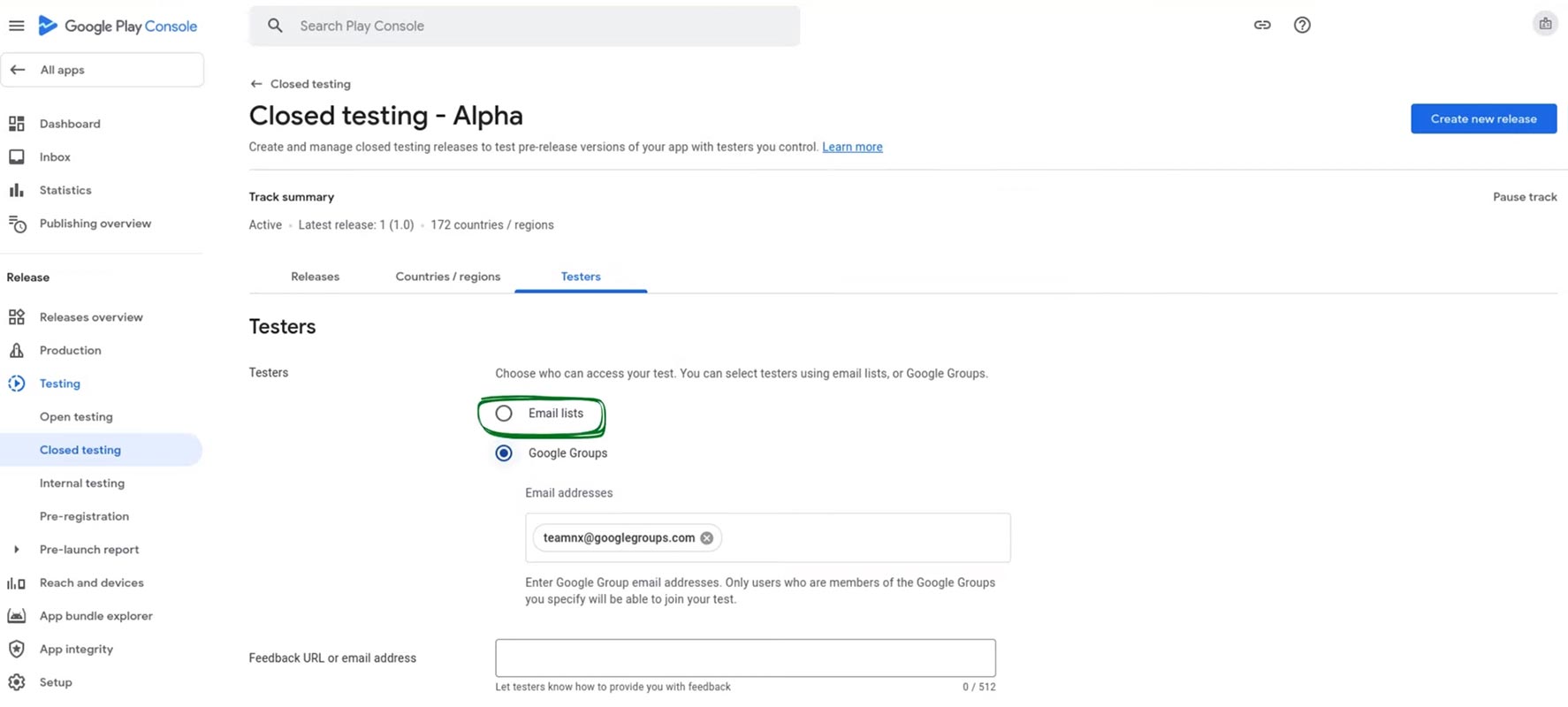This screenshot has width=1568, height=707.
Task: Click All apps button
Action: (x=102, y=70)
